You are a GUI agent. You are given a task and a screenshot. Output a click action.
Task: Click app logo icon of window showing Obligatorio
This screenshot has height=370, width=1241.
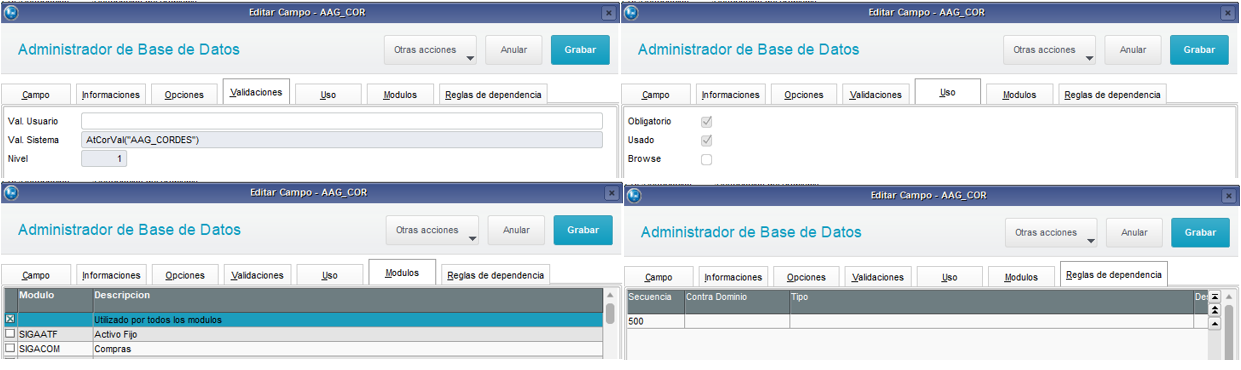[x=630, y=12]
